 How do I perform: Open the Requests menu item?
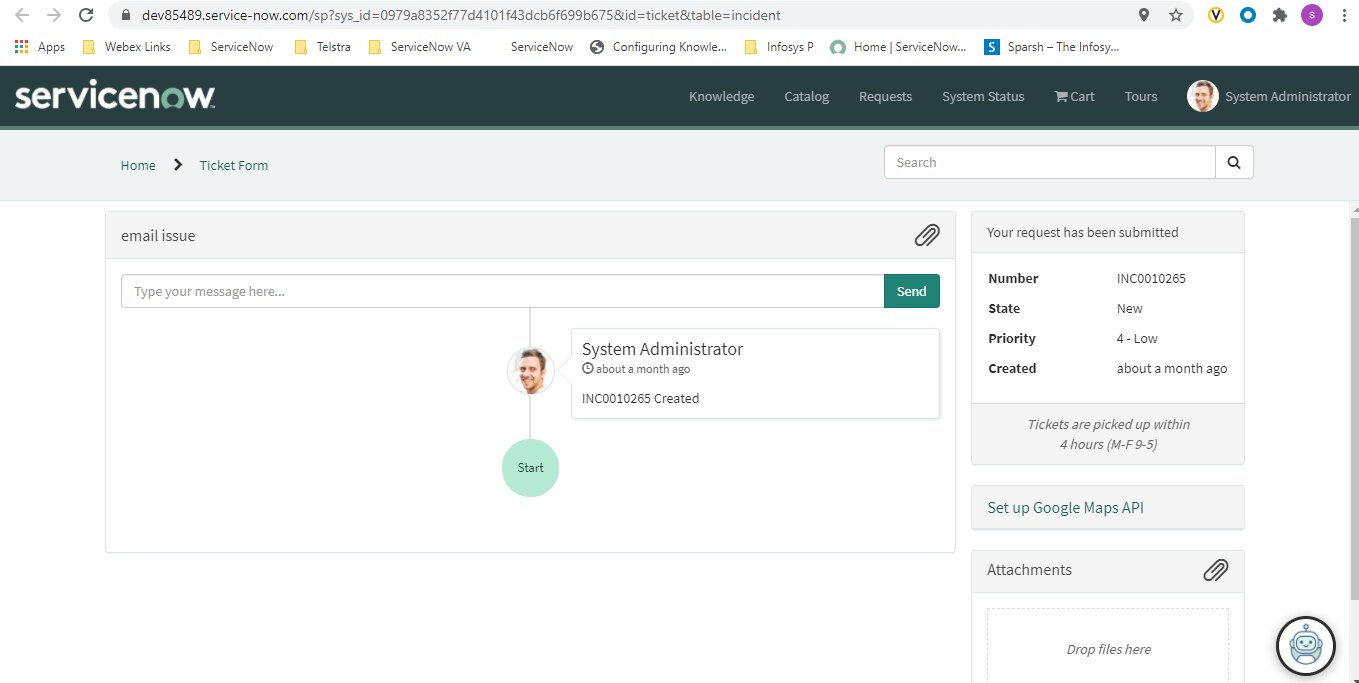point(885,97)
